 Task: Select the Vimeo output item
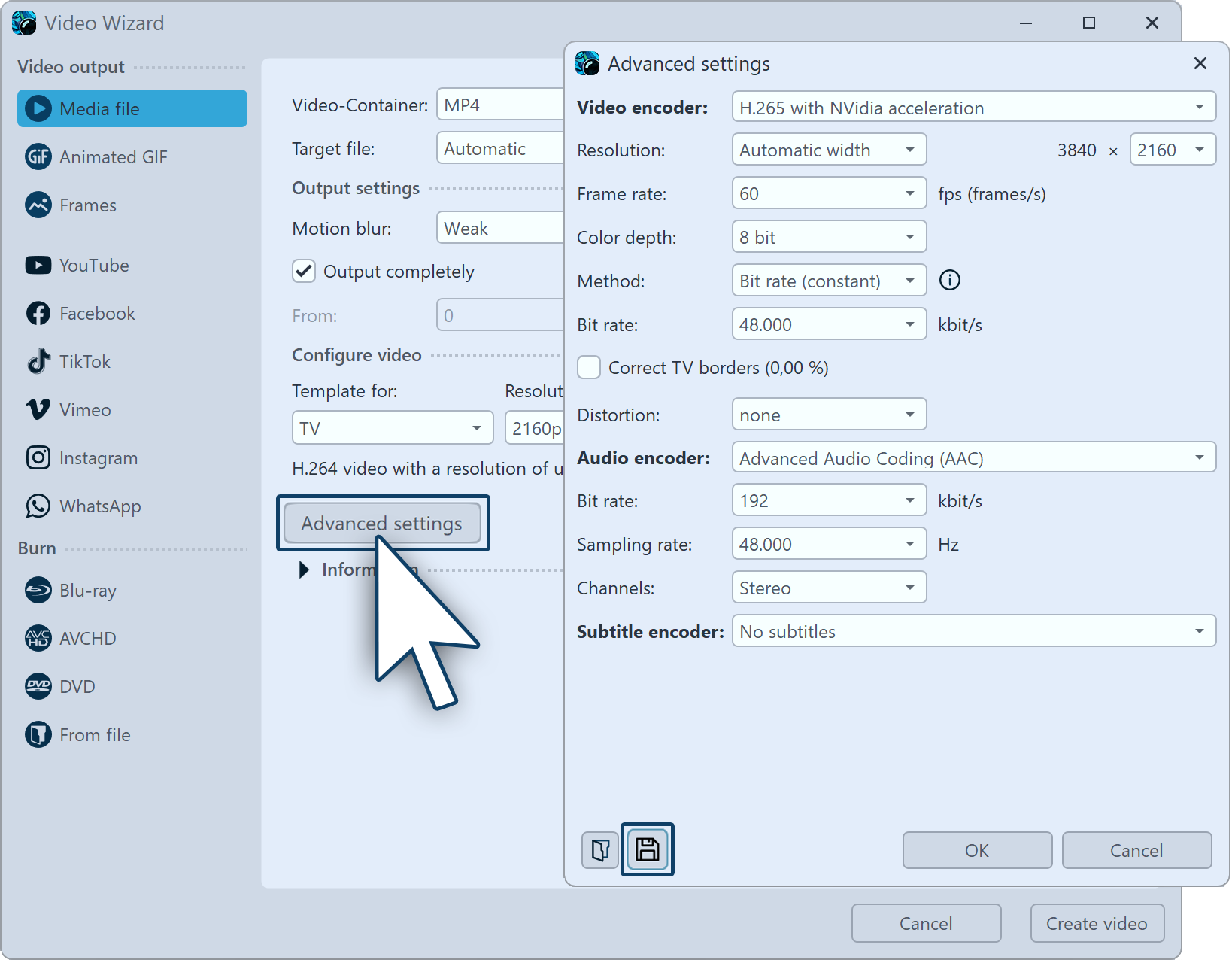[x=84, y=410]
